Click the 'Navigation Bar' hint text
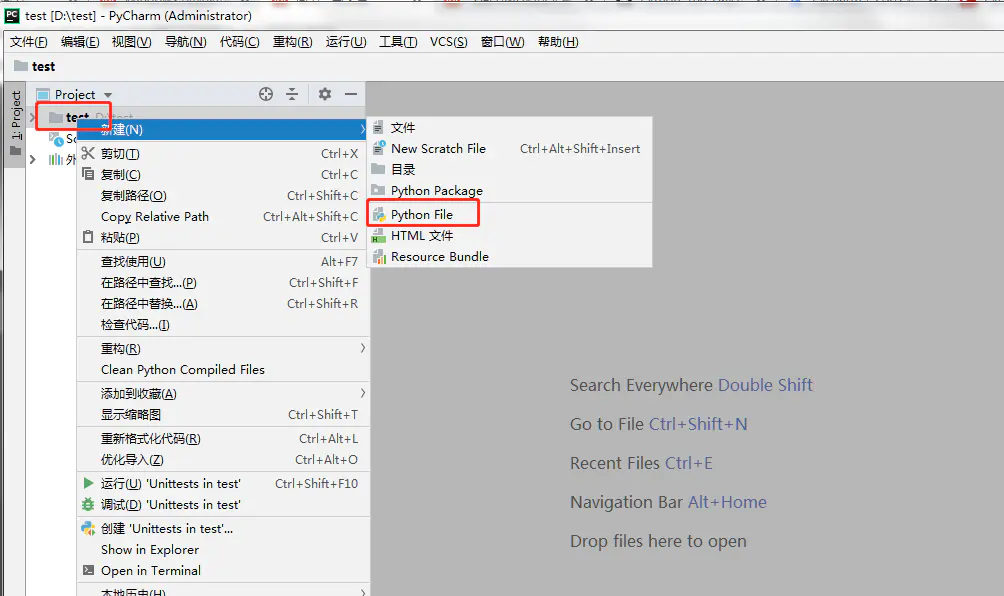 (626, 502)
